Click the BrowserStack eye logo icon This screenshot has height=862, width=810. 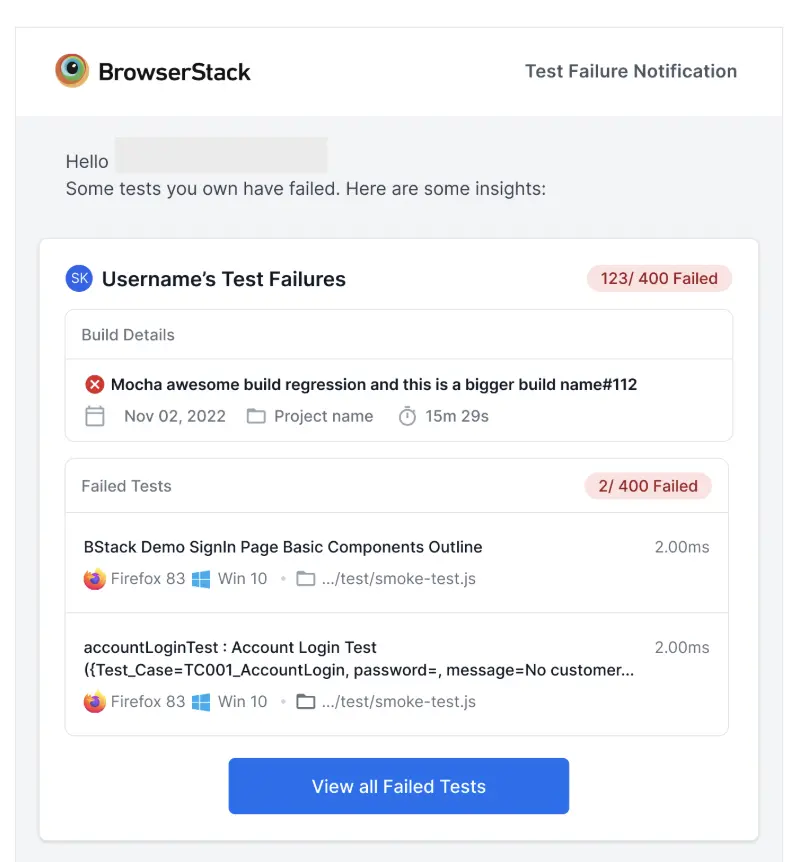pyautogui.click(x=72, y=71)
